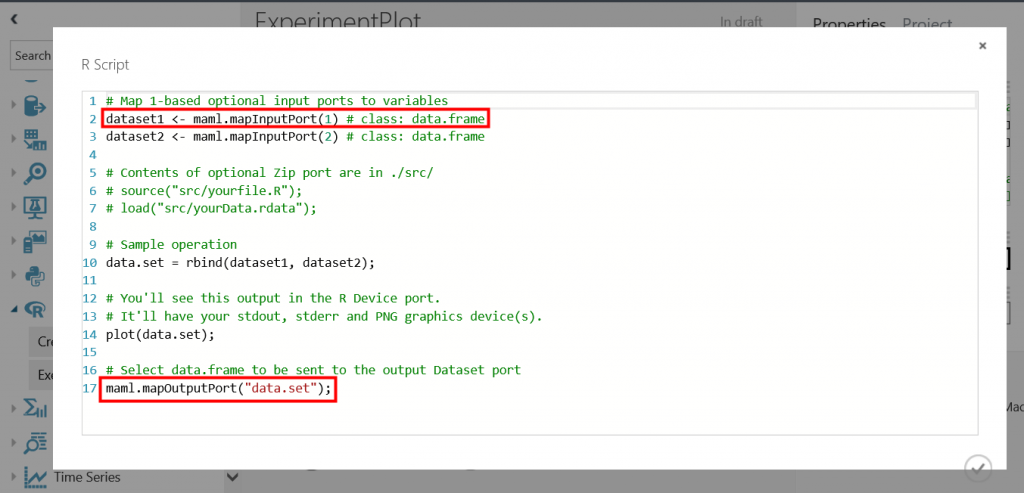This screenshot has height=493, width=1024.
Task: Click the source("src/yourfile.R") comment line
Action: (204, 191)
